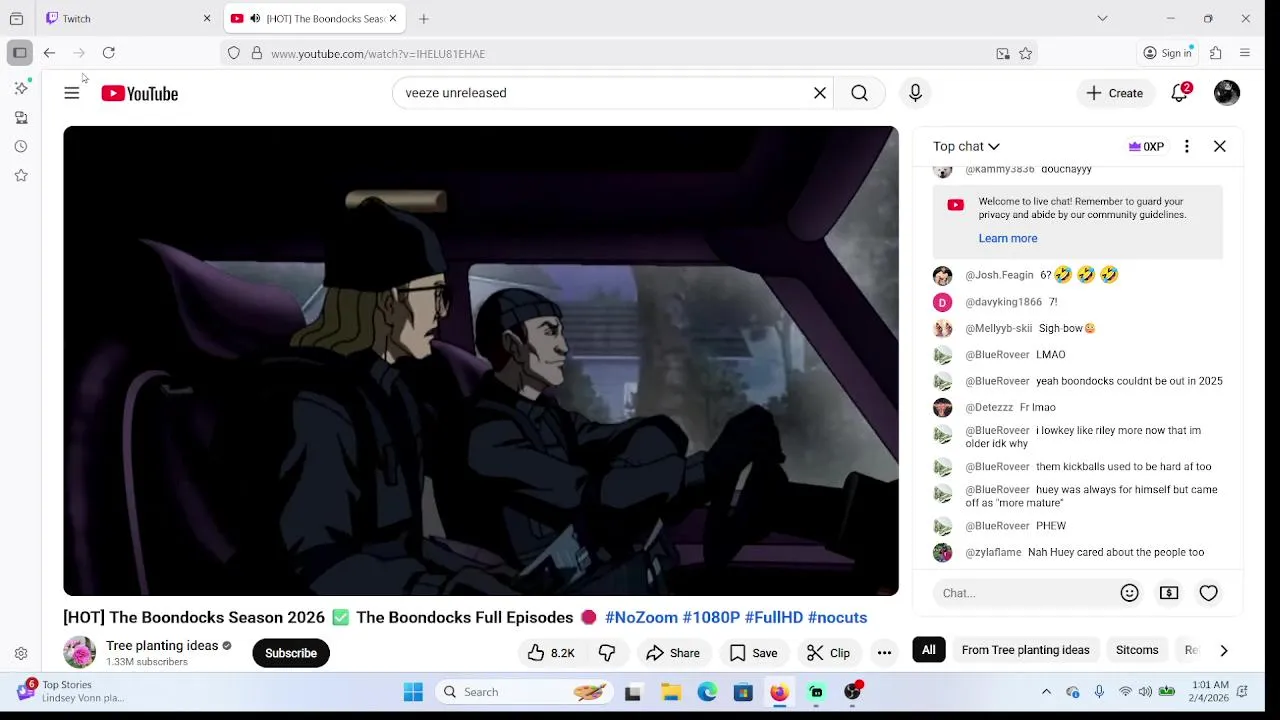Reload the current page

coord(109,53)
